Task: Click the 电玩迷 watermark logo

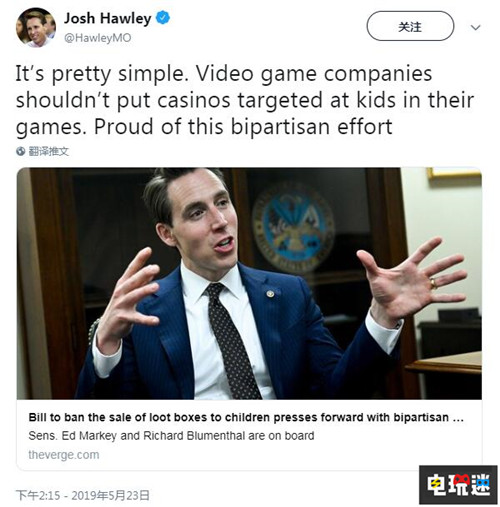Action: coord(458,484)
